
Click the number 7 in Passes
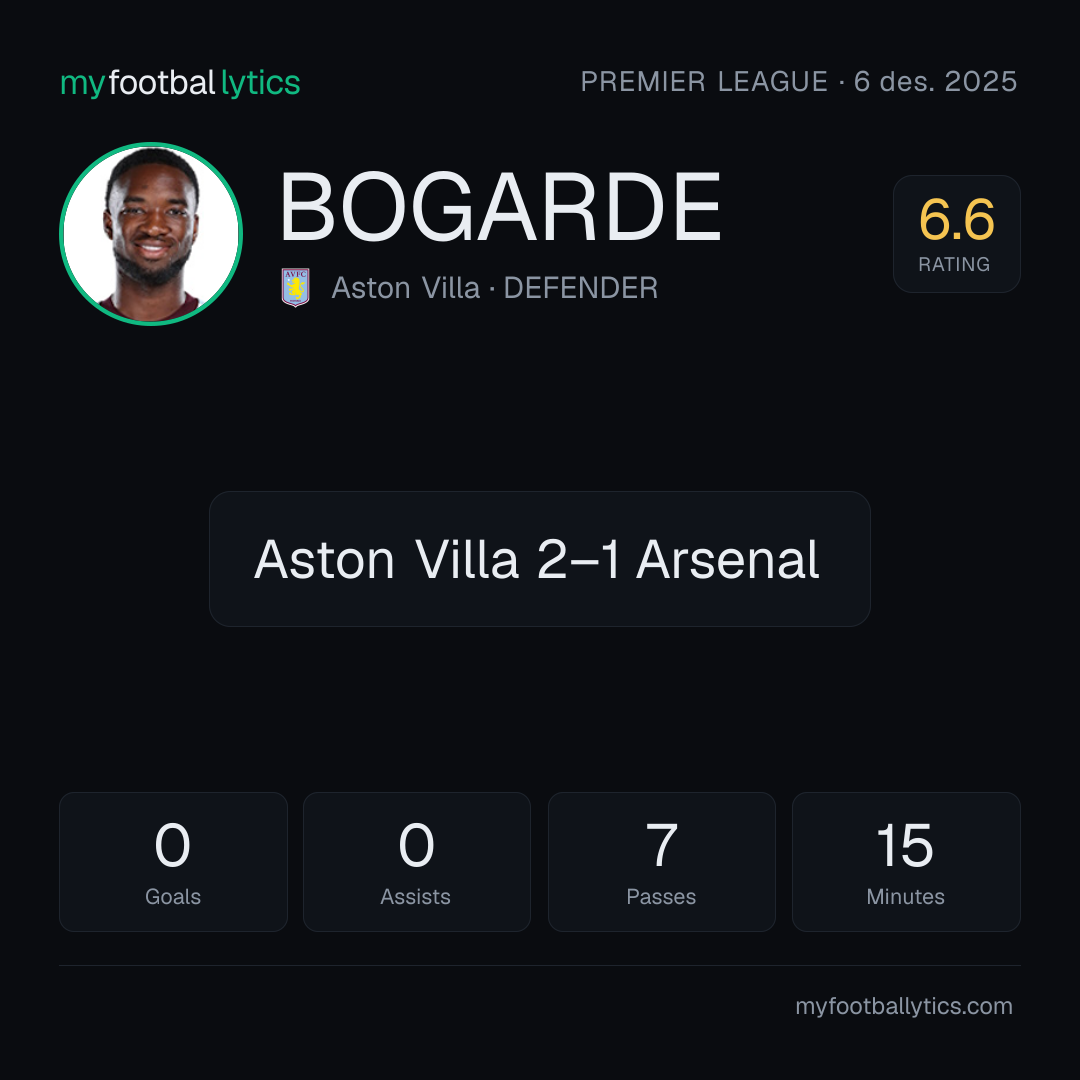(x=662, y=845)
